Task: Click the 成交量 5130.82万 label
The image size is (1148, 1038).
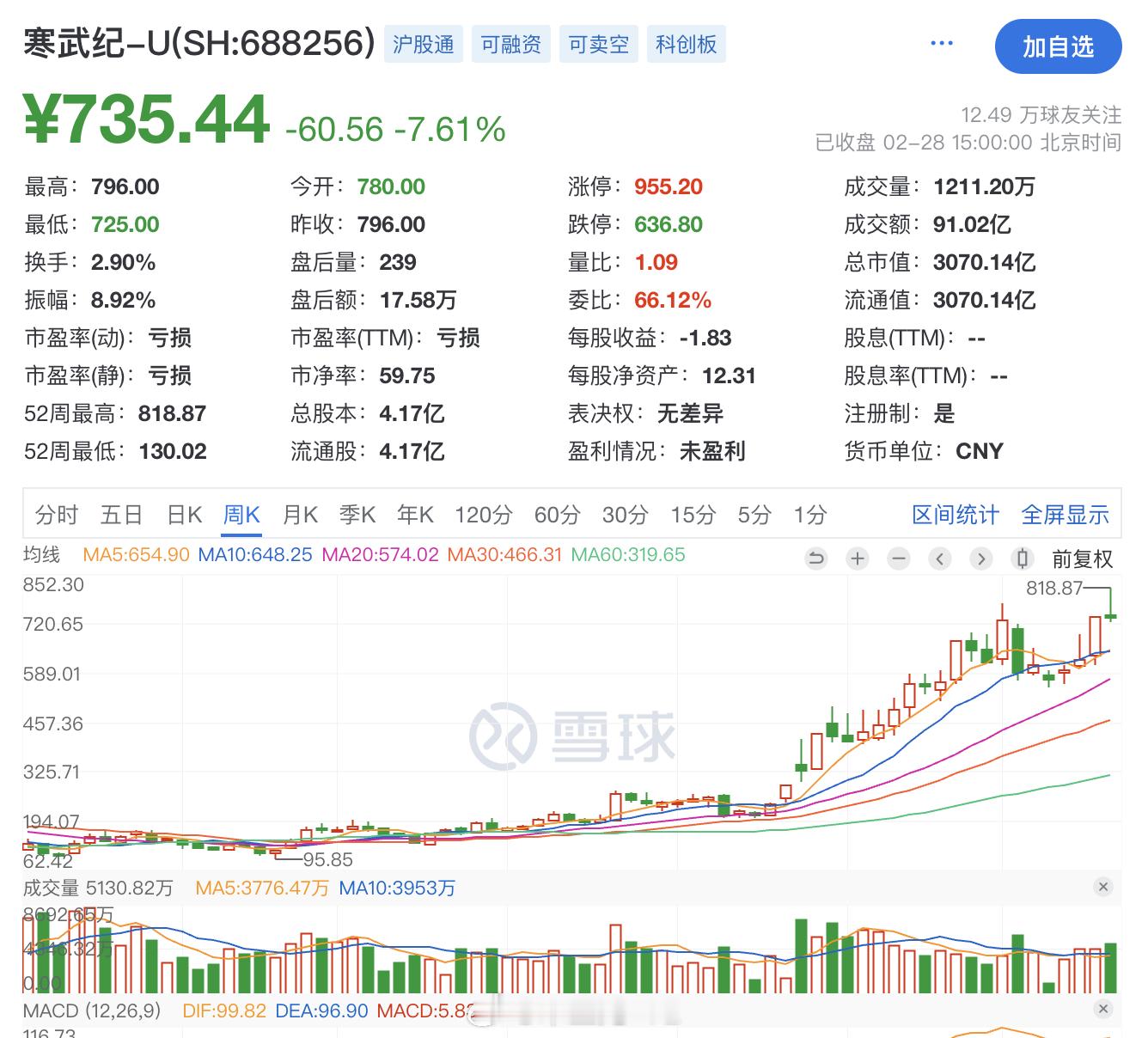Action: 98,888
